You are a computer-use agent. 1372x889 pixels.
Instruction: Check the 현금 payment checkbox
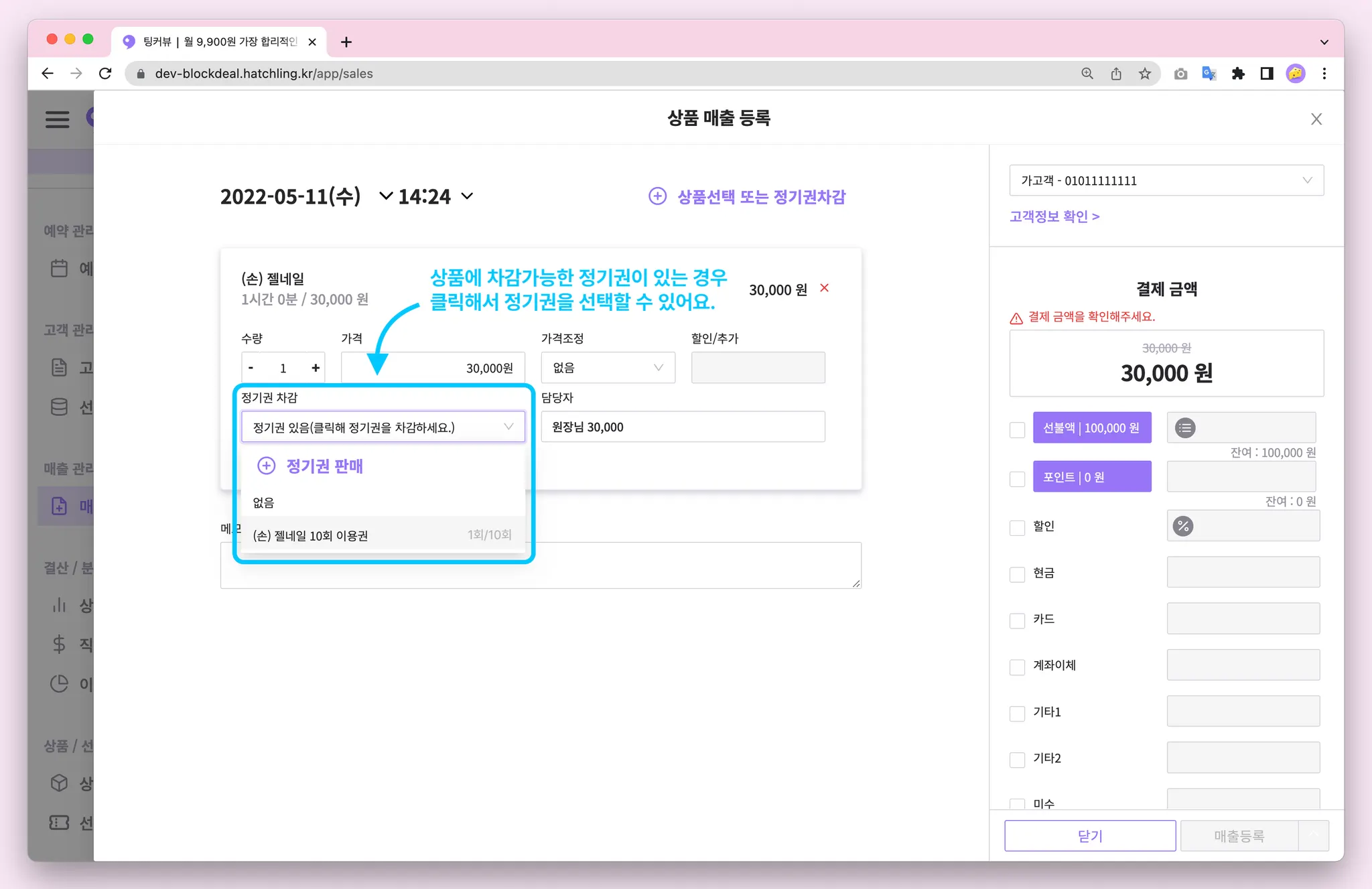(1017, 574)
